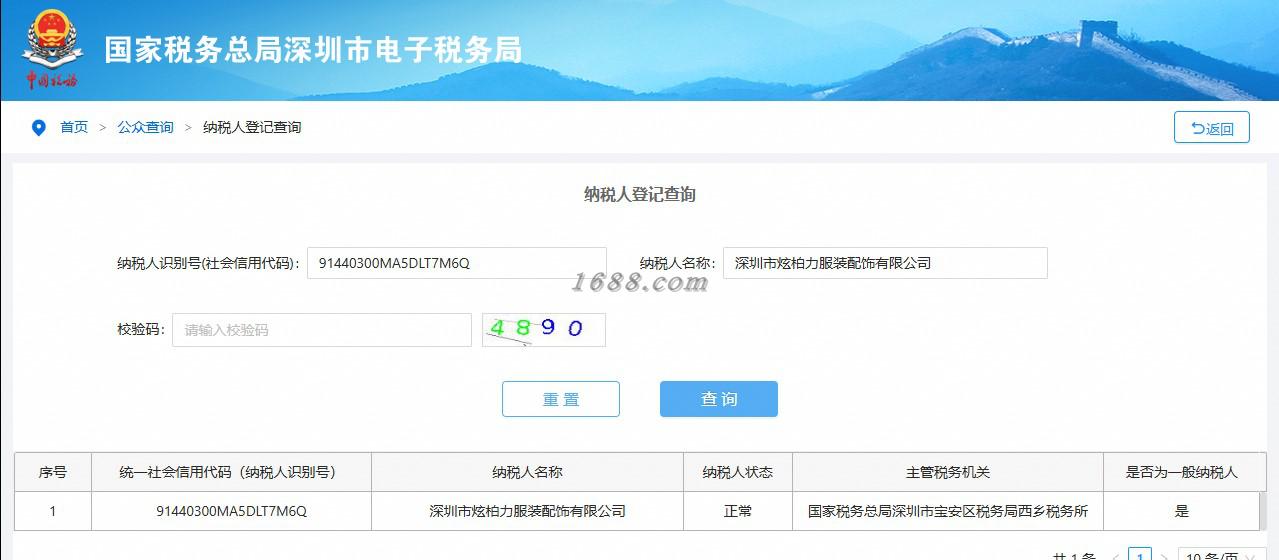Click 纳税人登记查询 breadcrumb text
The width and height of the screenshot is (1279, 560).
252,127
